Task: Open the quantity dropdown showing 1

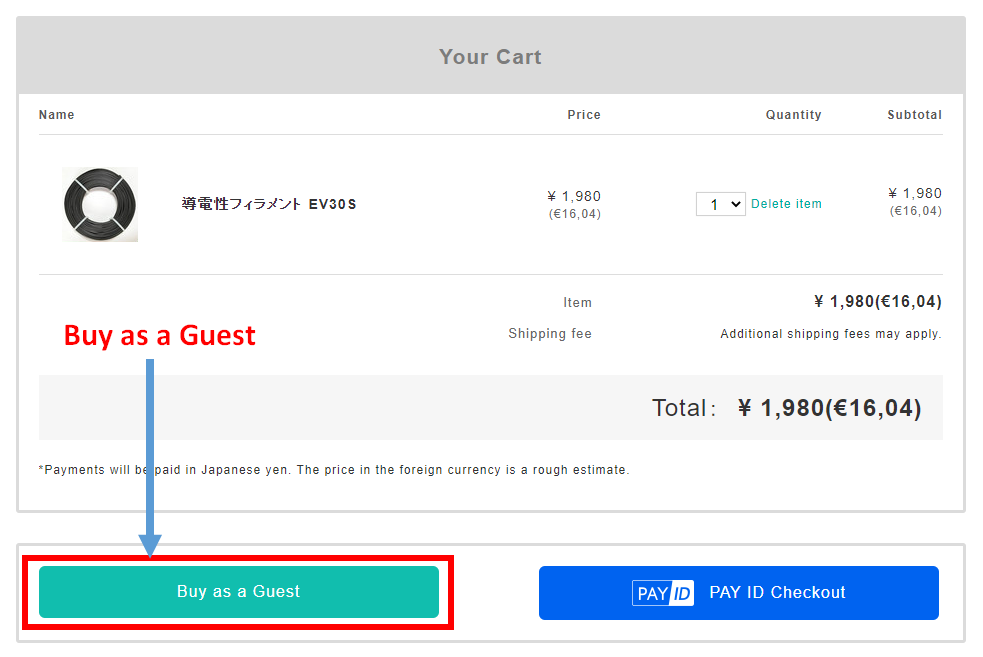Action: (720, 204)
